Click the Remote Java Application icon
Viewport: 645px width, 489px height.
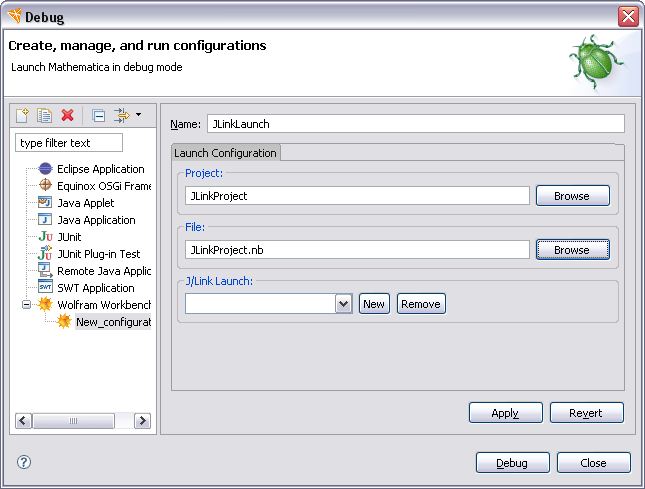tap(45, 271)
